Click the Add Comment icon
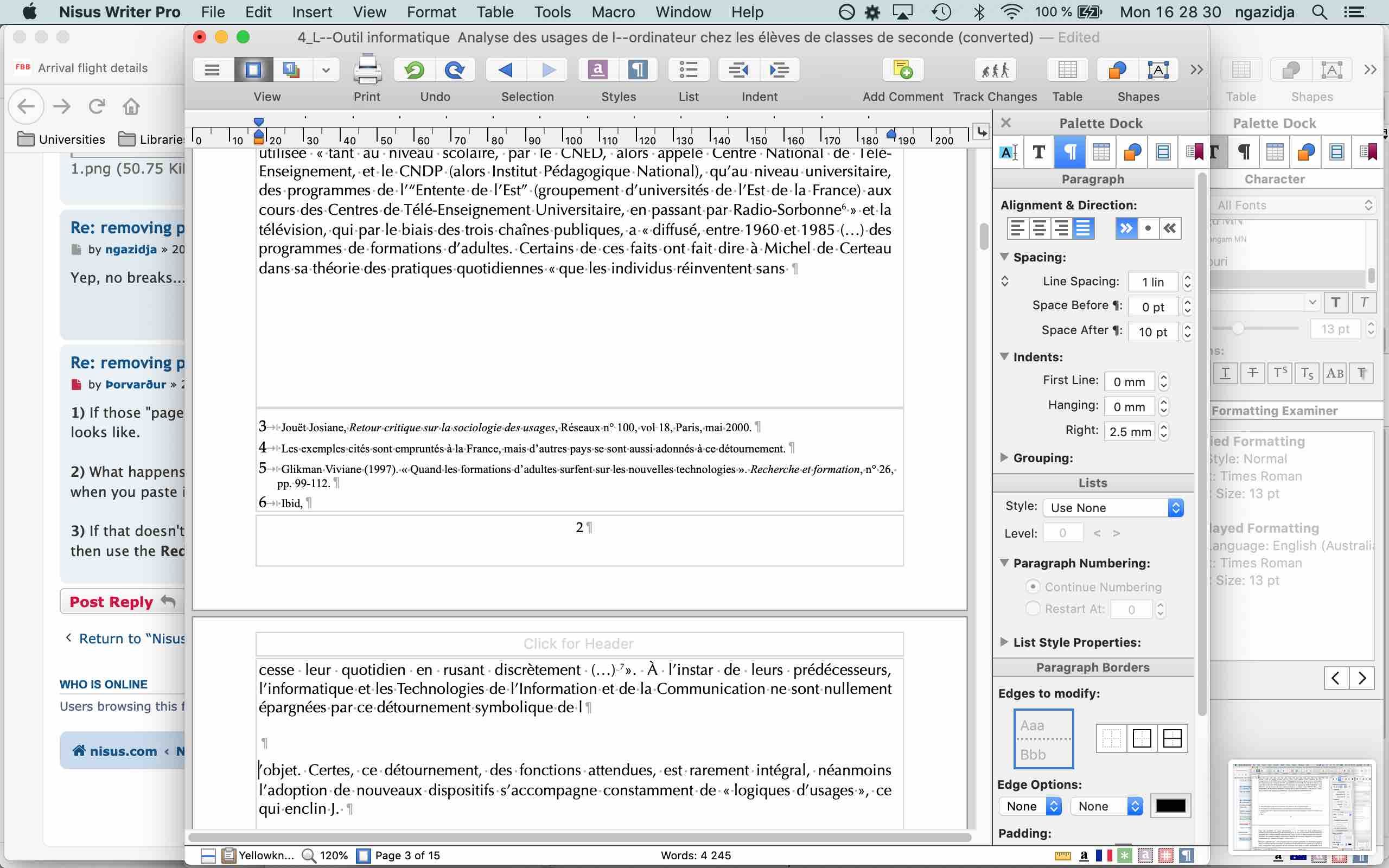 (x=903, y=69)
